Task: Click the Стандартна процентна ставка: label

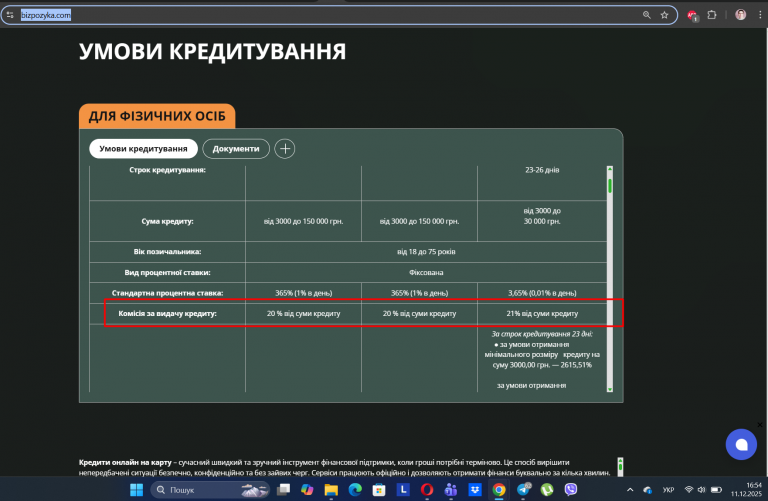Action: click(167, 293)
